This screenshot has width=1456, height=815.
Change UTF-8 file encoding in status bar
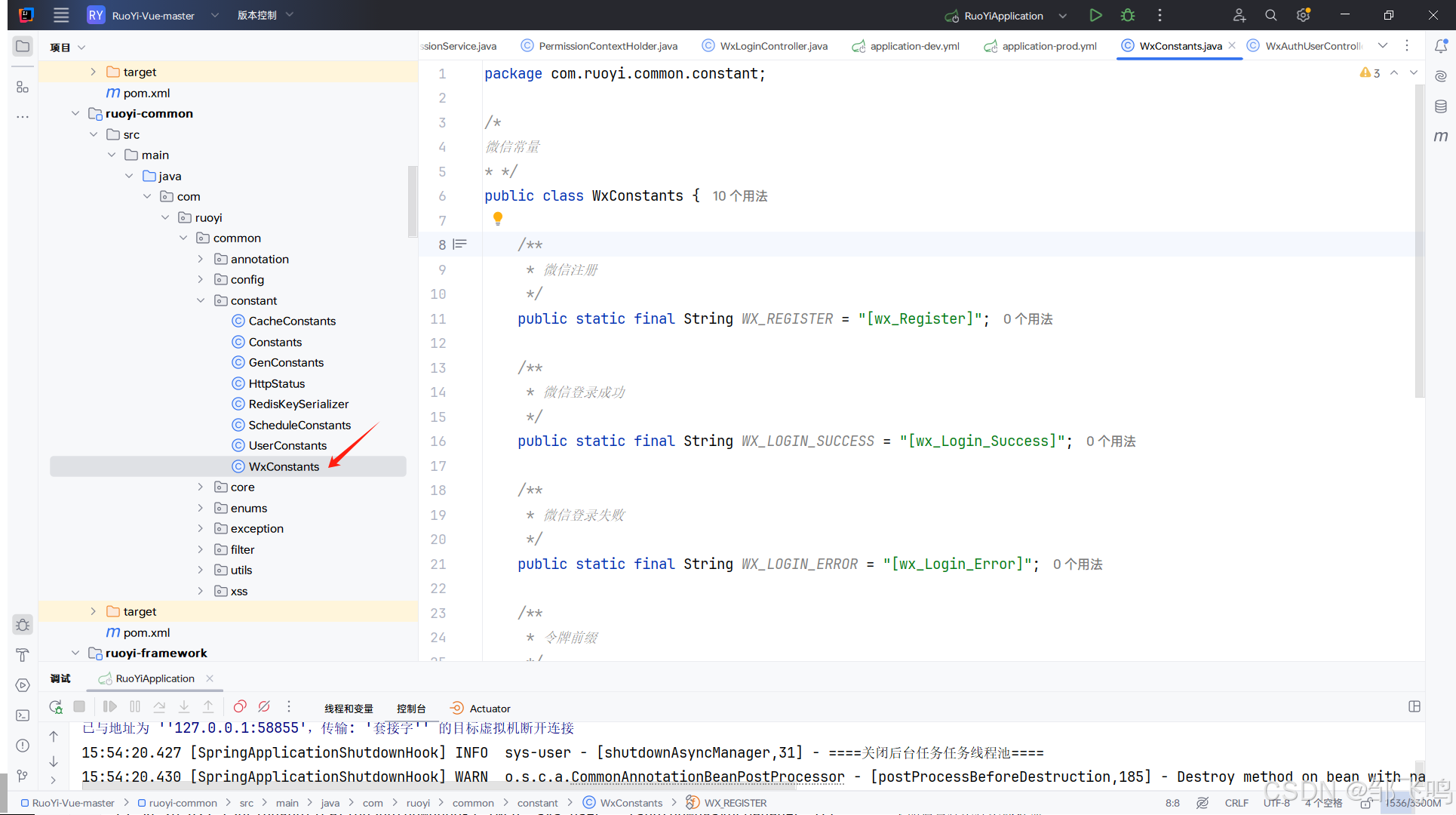[x=1276, y=803]
